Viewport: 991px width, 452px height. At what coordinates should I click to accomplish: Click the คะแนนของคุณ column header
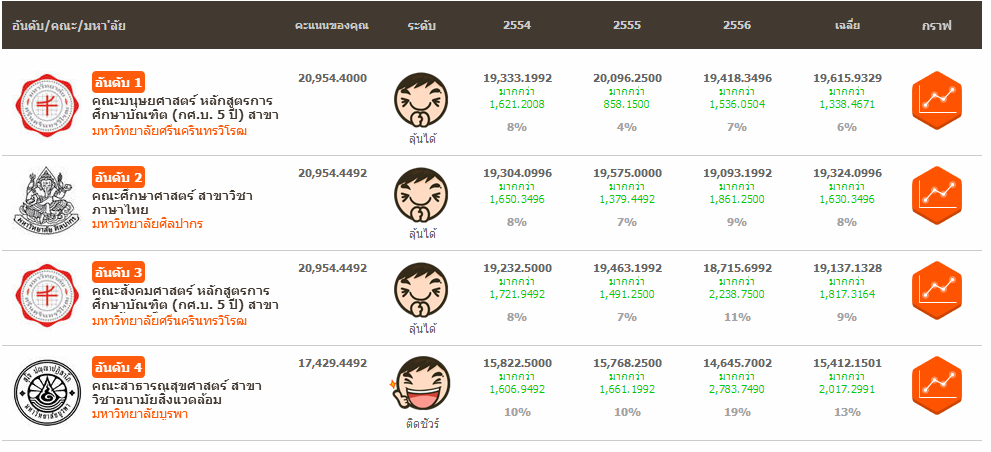tap(332, 25)
